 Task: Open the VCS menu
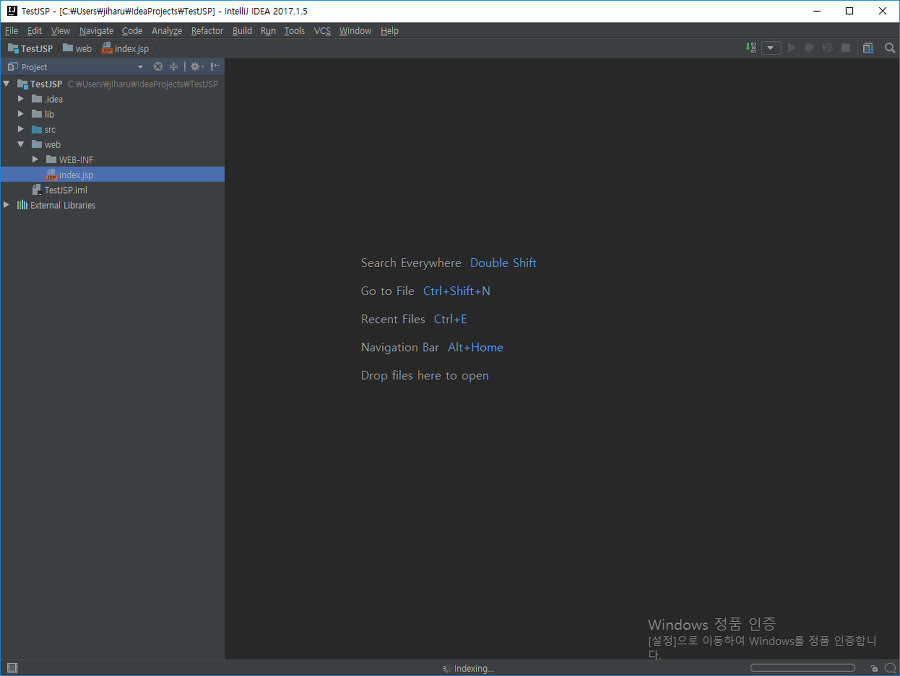tap(322, 31)
